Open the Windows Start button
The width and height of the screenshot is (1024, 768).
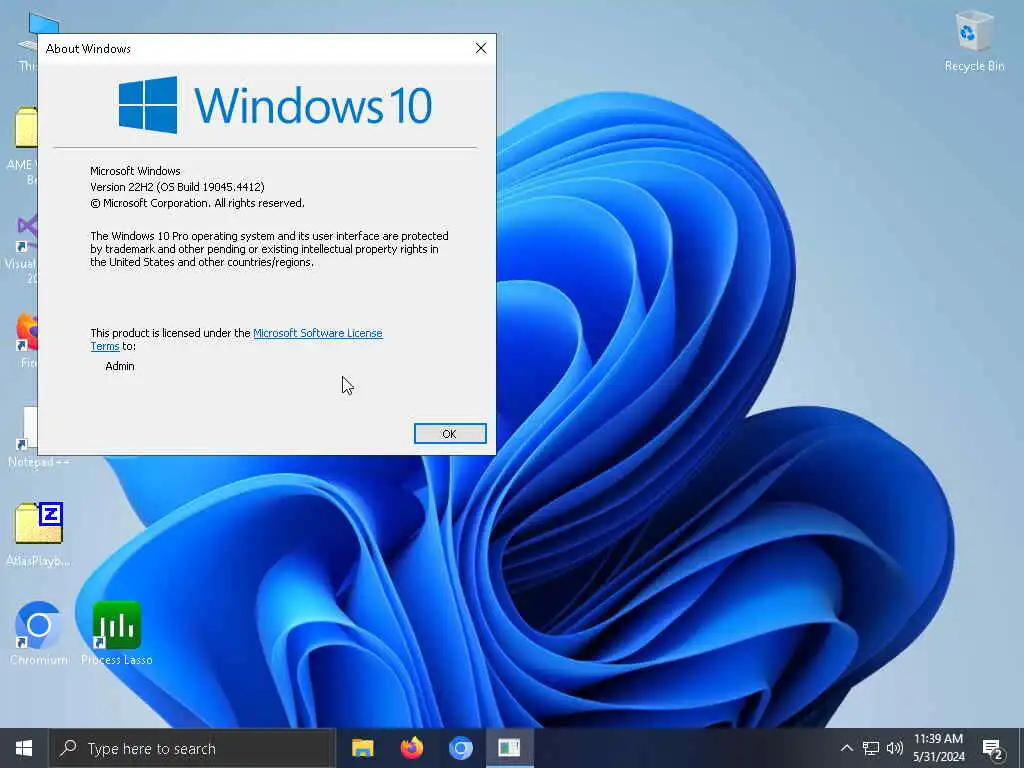pyautogui.click(x=24, y=748)
